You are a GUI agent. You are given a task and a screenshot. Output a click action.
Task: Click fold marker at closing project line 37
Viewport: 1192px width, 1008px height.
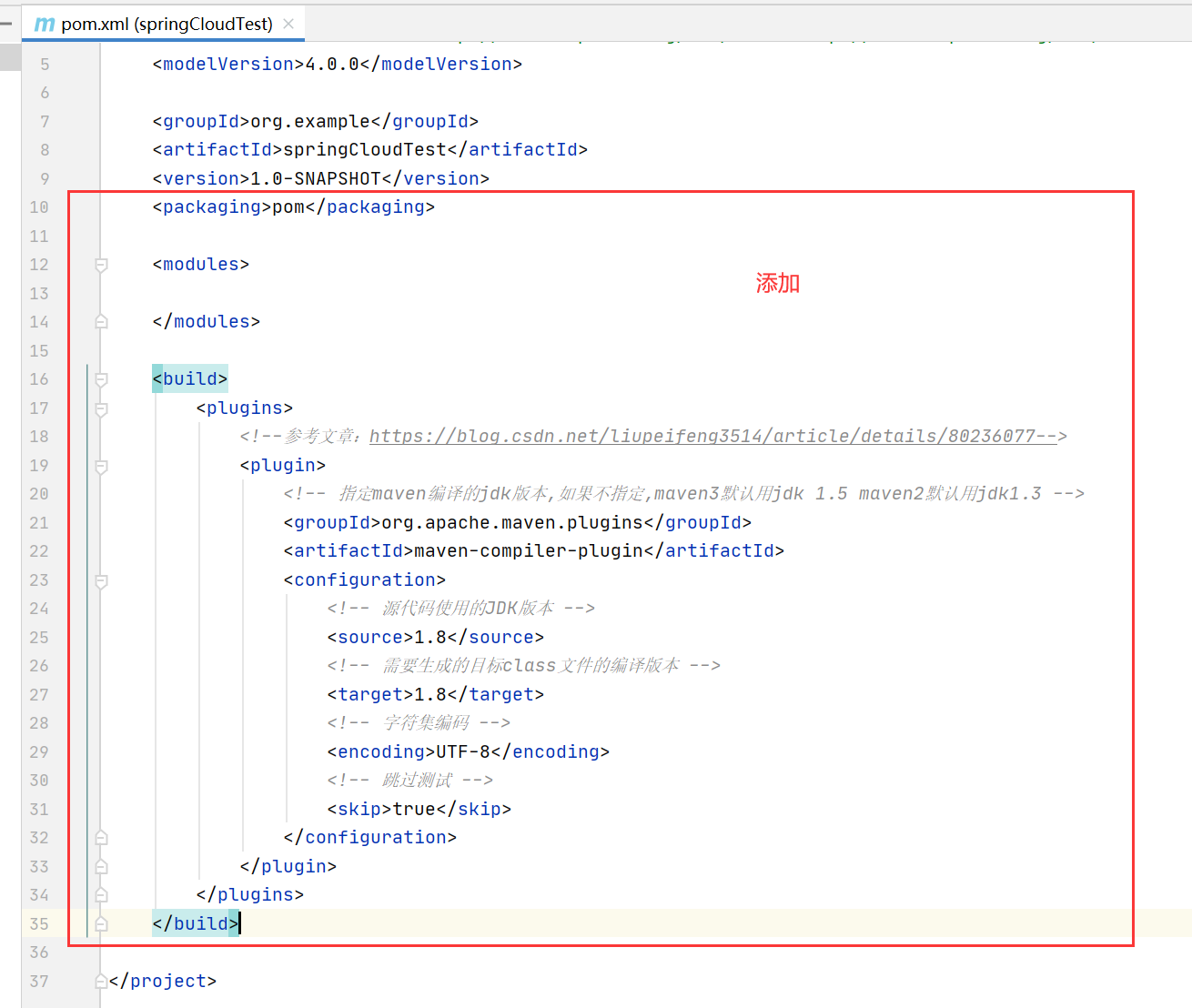pos(101,982)
